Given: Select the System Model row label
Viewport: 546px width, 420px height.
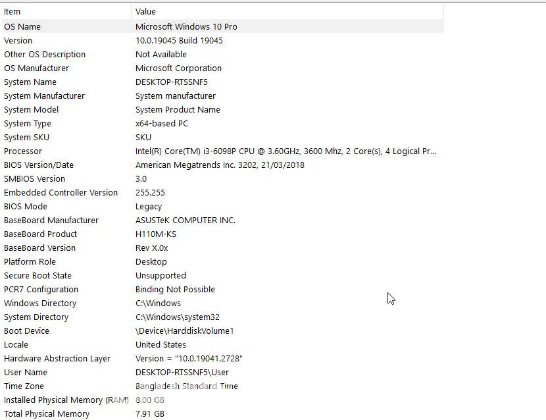Looking at the screenshot, I should [x=31, y=110].
